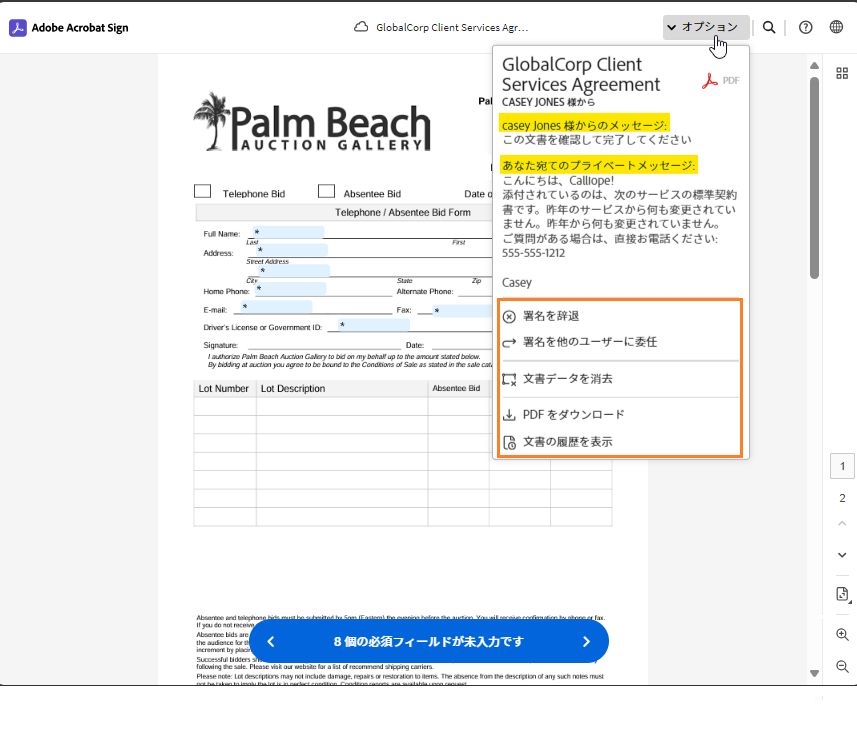Click the Home Phone input field
The width and height of the screenshot is (857, 741).
tap(291, 289)
